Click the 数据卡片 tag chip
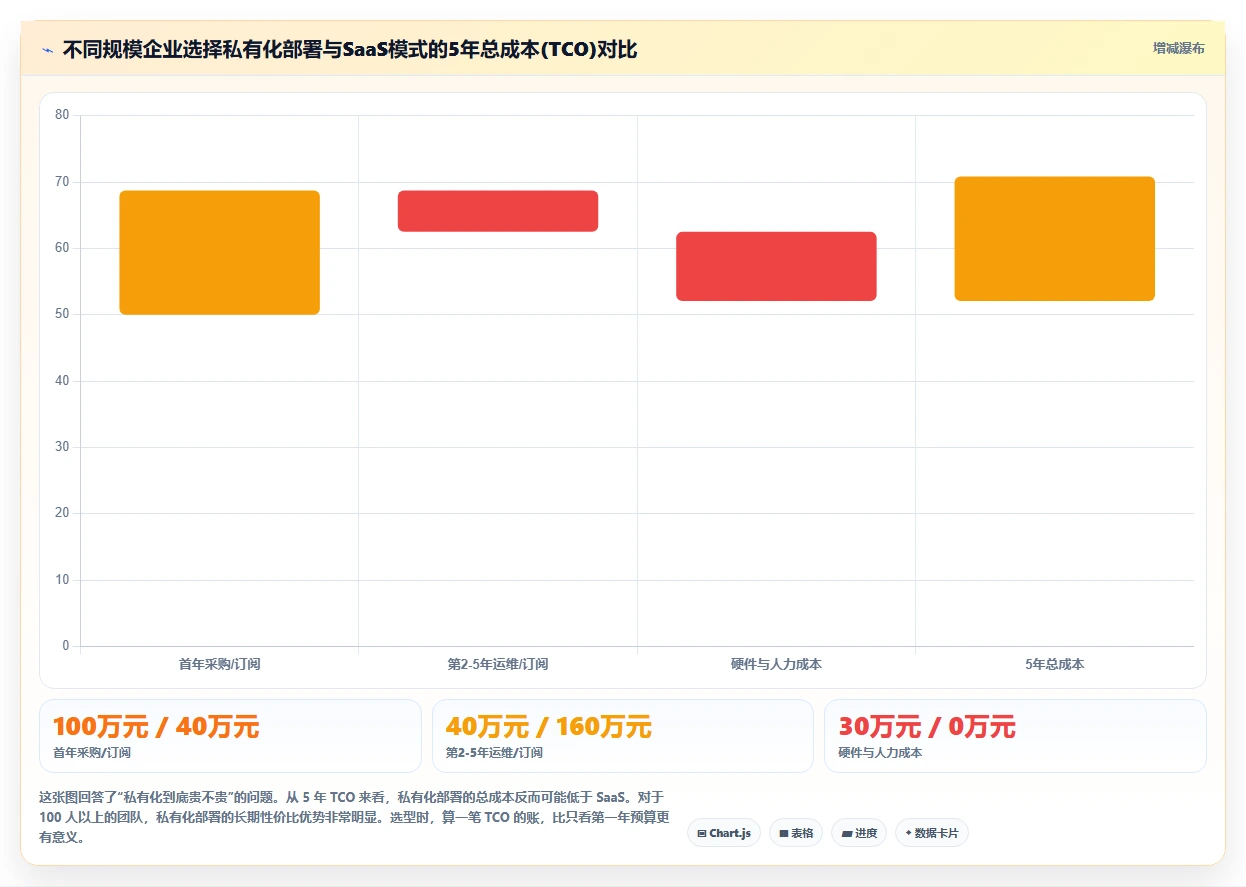The width and height of the screenshot is (1246, 887). [x=931, y=833]
